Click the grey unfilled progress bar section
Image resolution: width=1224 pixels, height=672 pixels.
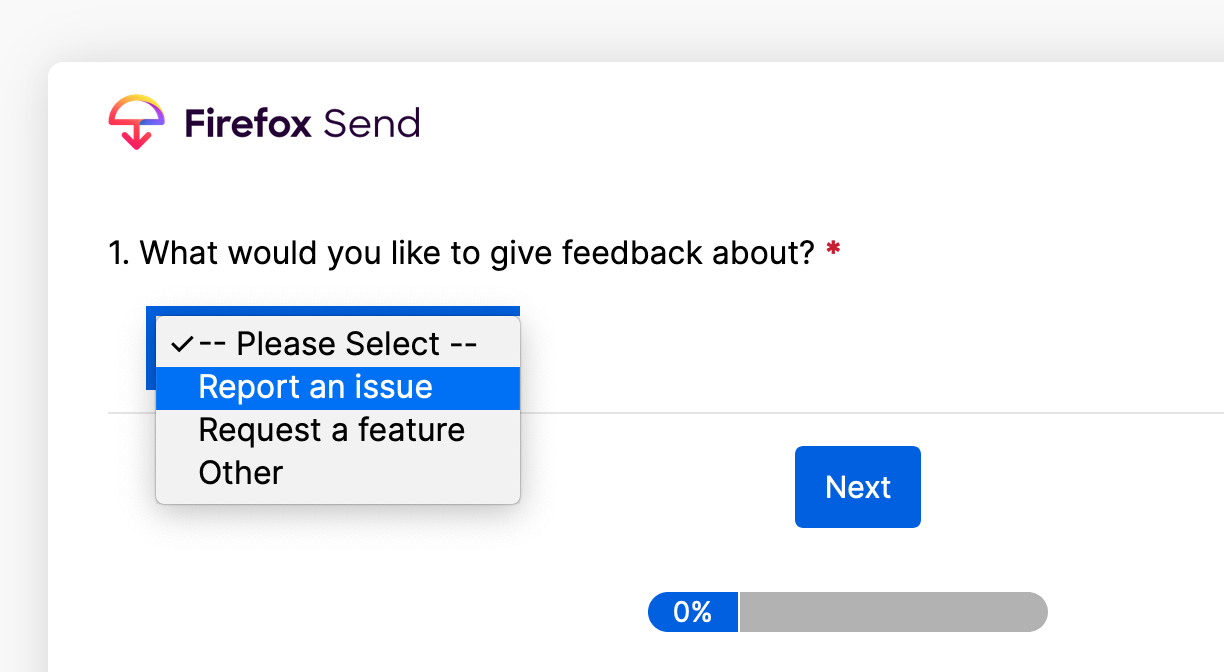(894, 612)
